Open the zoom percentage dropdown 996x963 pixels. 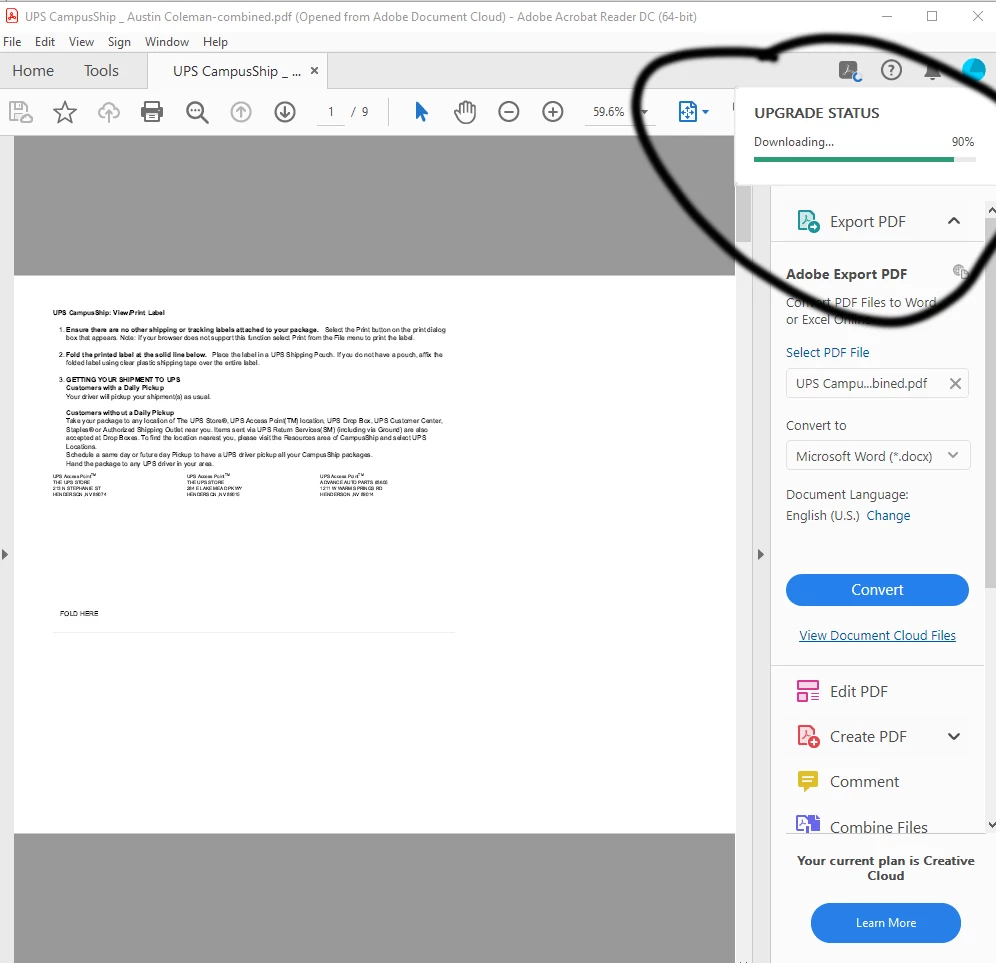click(x=643, y=112)
